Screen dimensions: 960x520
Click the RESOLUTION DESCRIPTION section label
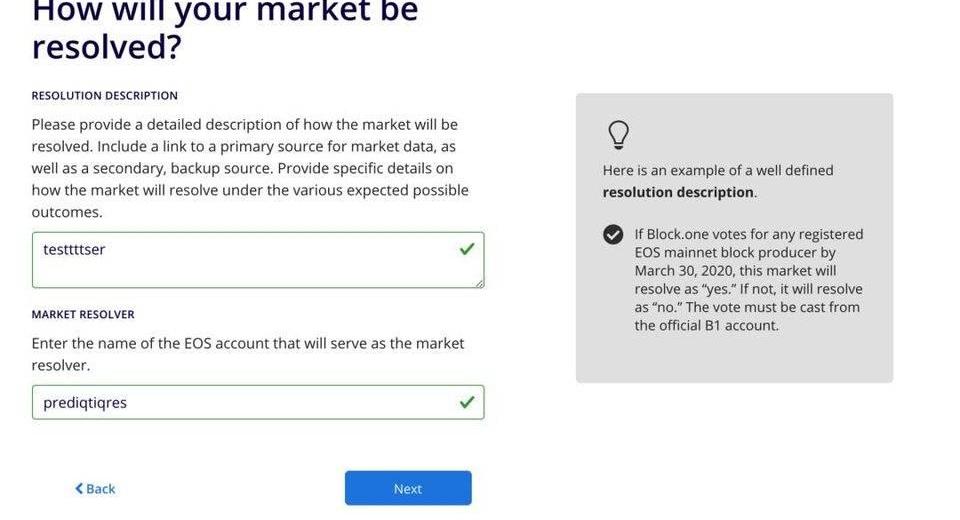click(105, 96)
